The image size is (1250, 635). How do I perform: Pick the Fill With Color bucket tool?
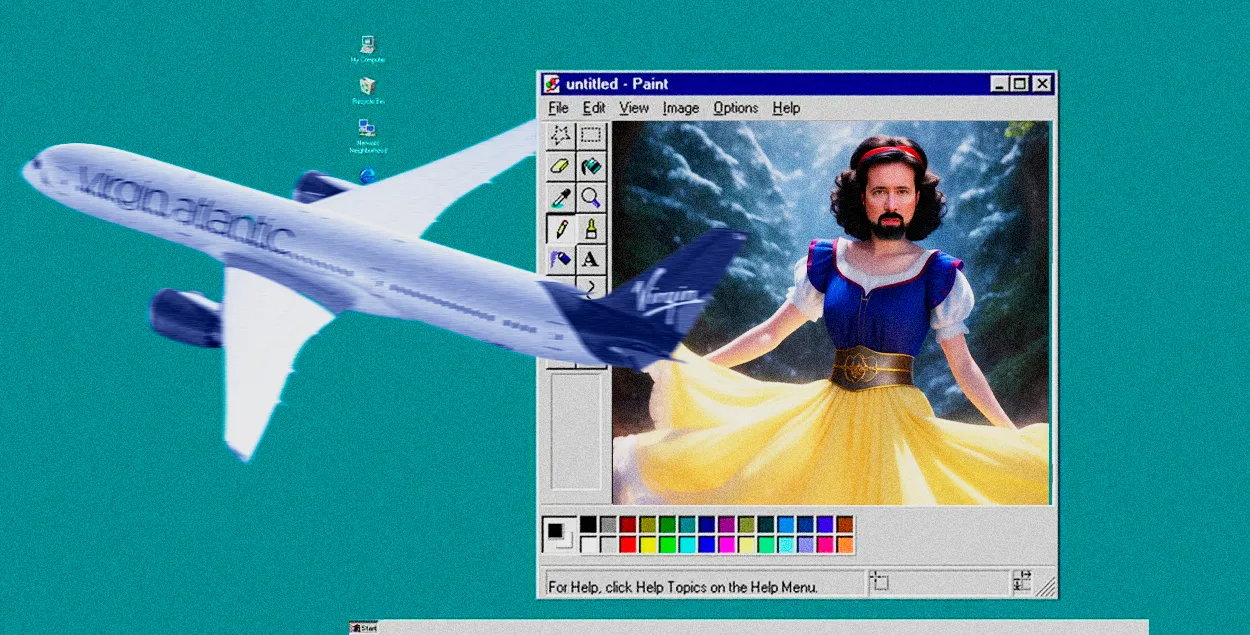[x=591, y=166]
